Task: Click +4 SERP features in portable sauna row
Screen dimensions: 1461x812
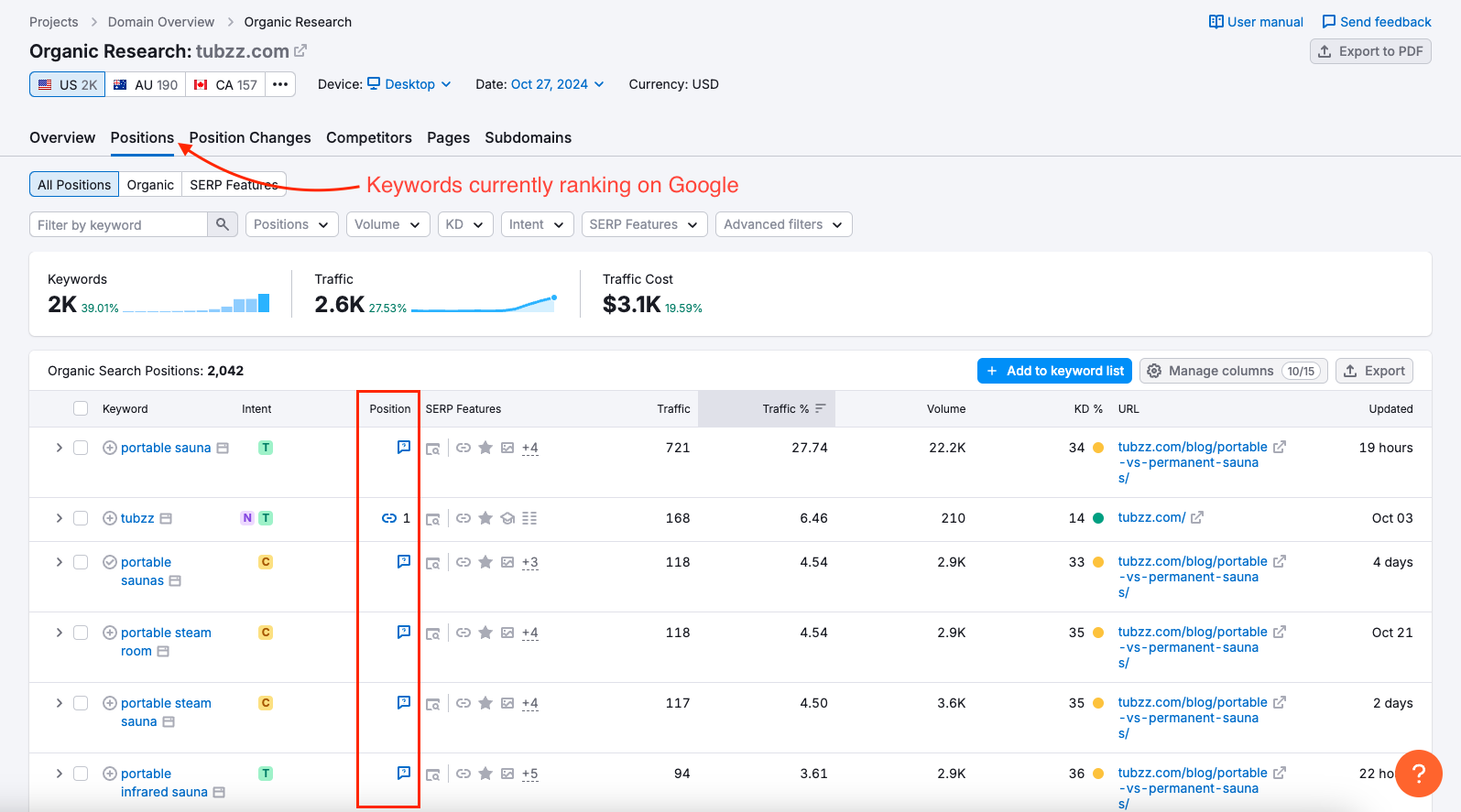Action: 530,448
